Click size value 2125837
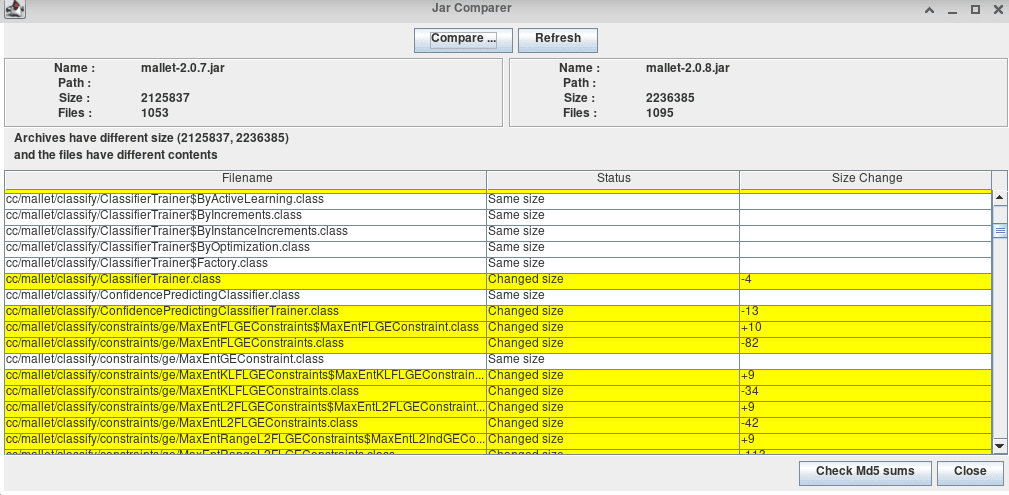The width and height of the screenshot is (1009, 495). click(165, 98)
